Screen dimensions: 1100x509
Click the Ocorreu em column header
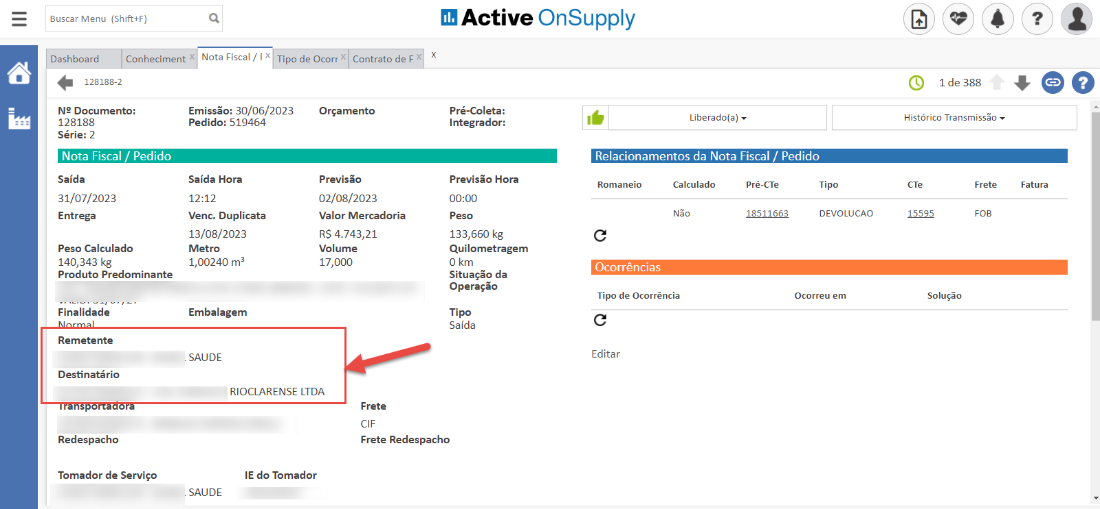pyautogui.click(x=820, y=296)
